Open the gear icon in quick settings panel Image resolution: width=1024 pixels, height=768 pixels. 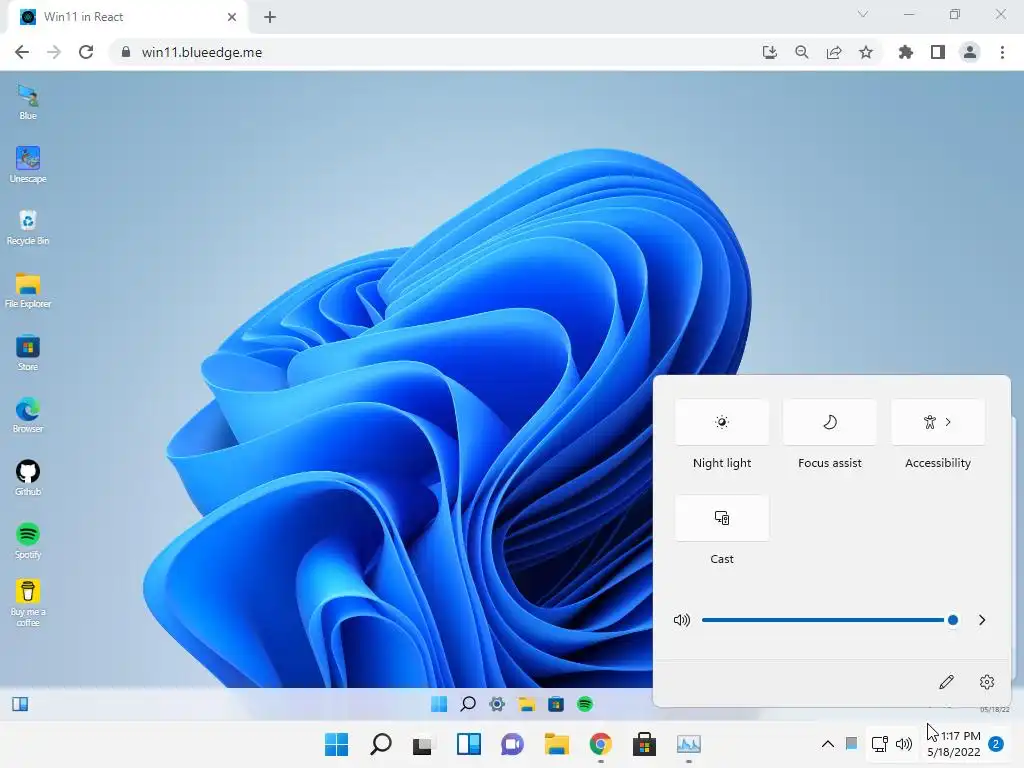[987, 682]
